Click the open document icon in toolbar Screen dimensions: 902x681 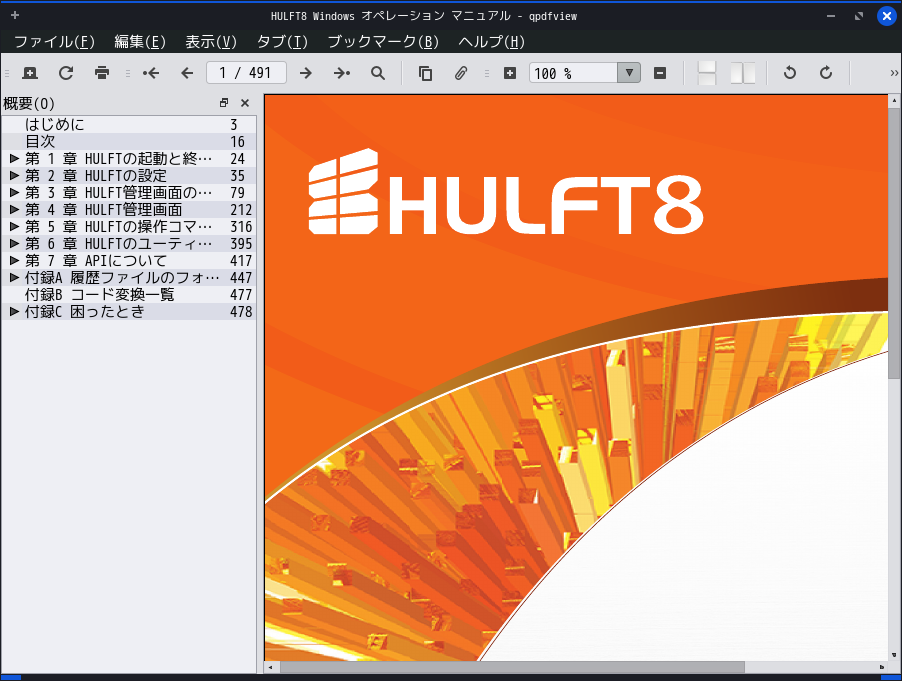pyautogui.click(x=30, y=73)
